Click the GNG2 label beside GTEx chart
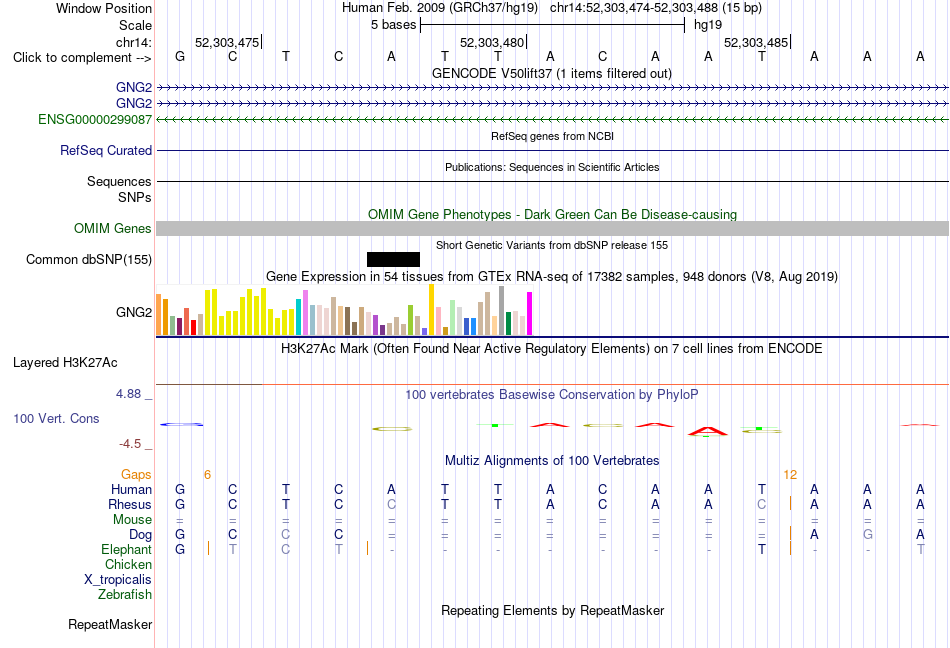This screenshot has height=648, width=950. 134,312
